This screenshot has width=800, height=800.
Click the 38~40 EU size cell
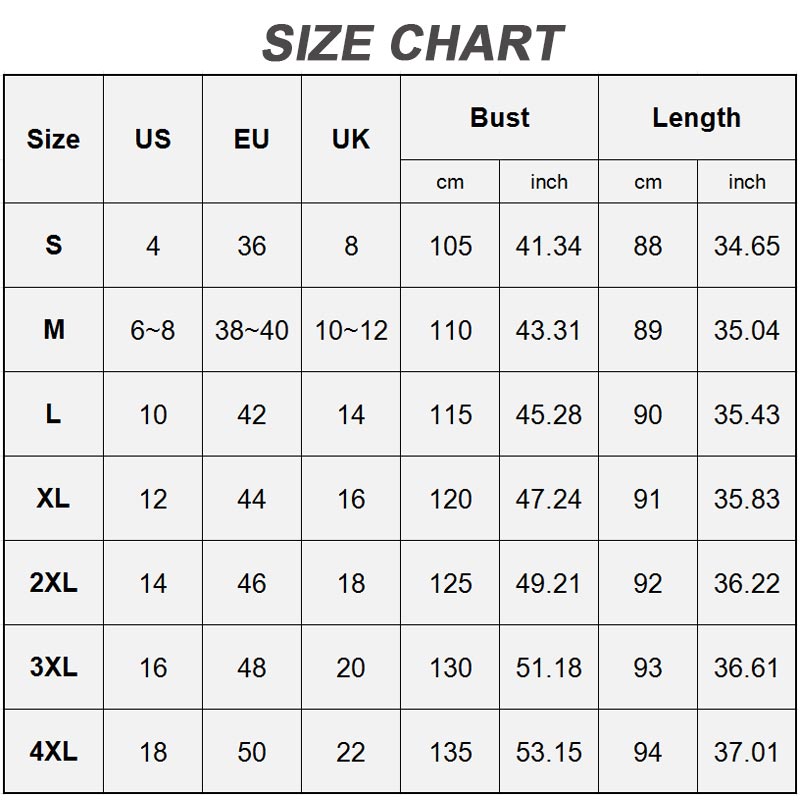pyautogui.click(x=251, y=330)
